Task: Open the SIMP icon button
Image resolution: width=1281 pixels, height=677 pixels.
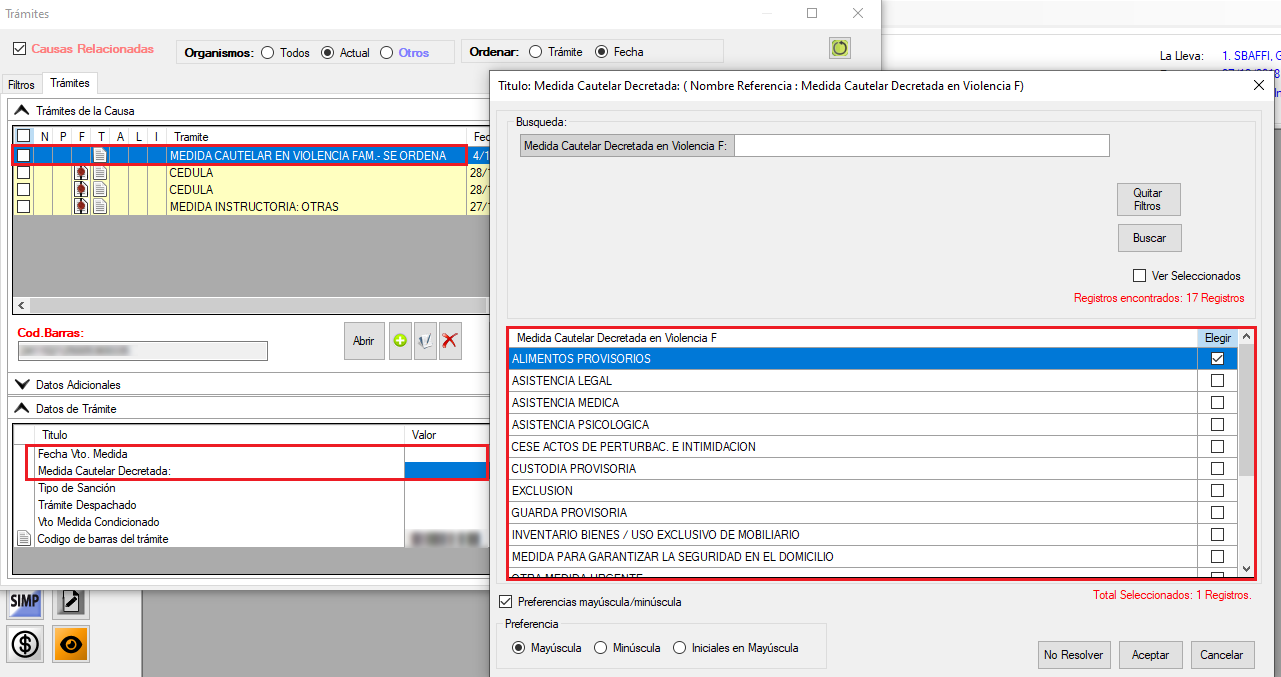Action: (25, 601)
